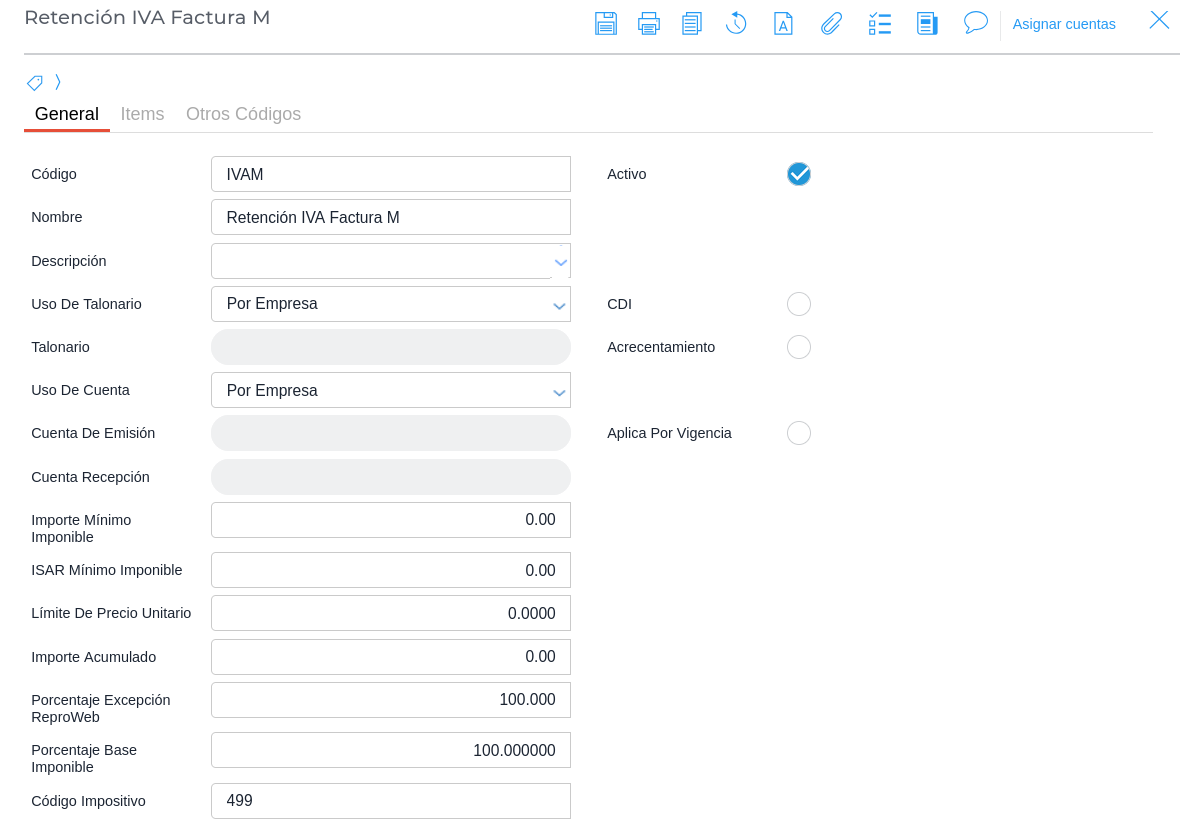
Task: Open the Uso De Cuenta dropdown
Action: coord(560,391)
